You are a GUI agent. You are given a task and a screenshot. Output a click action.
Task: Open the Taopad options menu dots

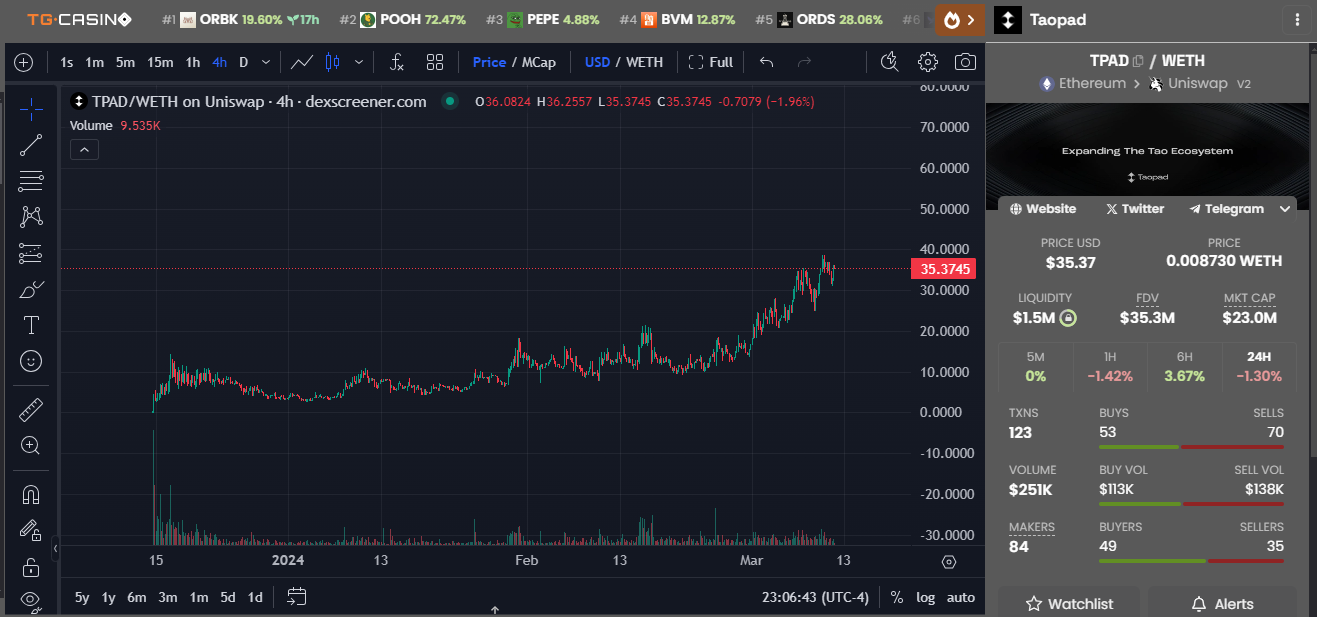click(x=1297, y=19)
